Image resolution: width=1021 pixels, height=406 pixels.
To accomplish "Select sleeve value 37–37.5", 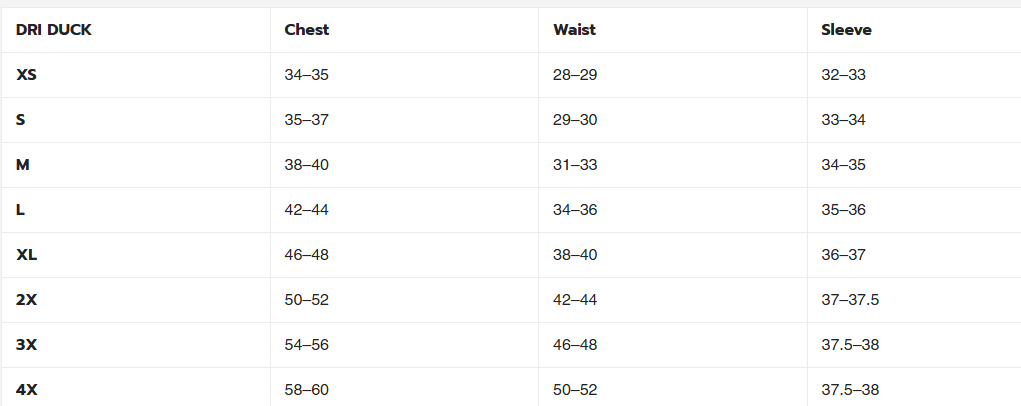I will point(850,300).
